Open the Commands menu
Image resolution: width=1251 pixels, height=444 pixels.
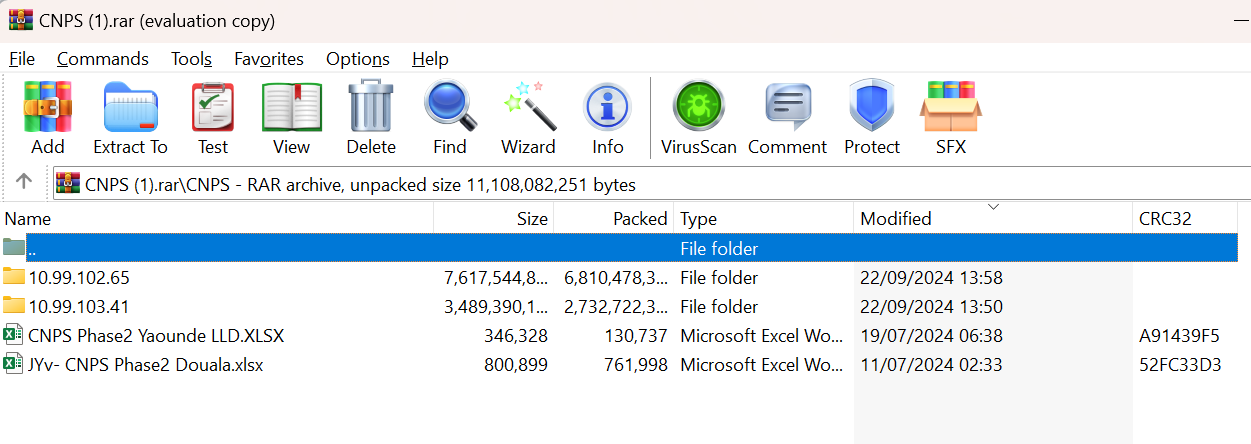click(103, 59)
